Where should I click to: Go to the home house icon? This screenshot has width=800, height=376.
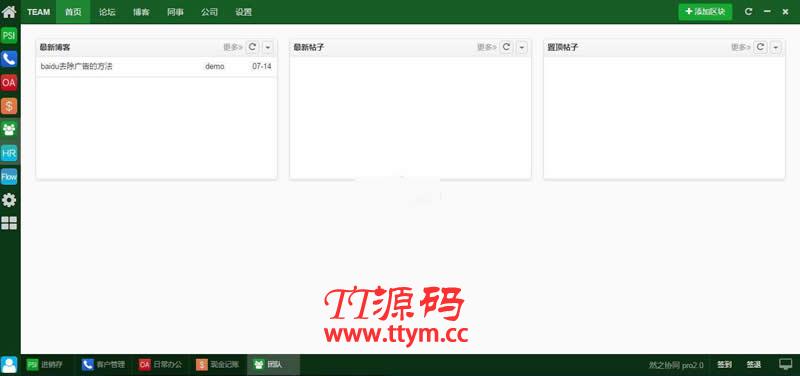tap(9, 11)
